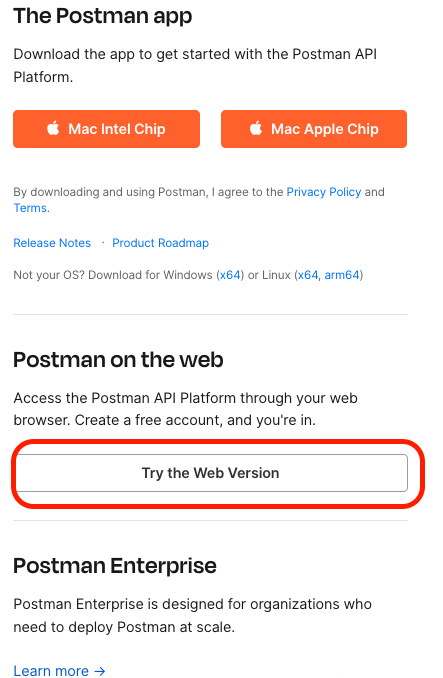Click the 'Access the Postman API Platform' paragraph
Viewport: 443px width, 678px height.
185,409
